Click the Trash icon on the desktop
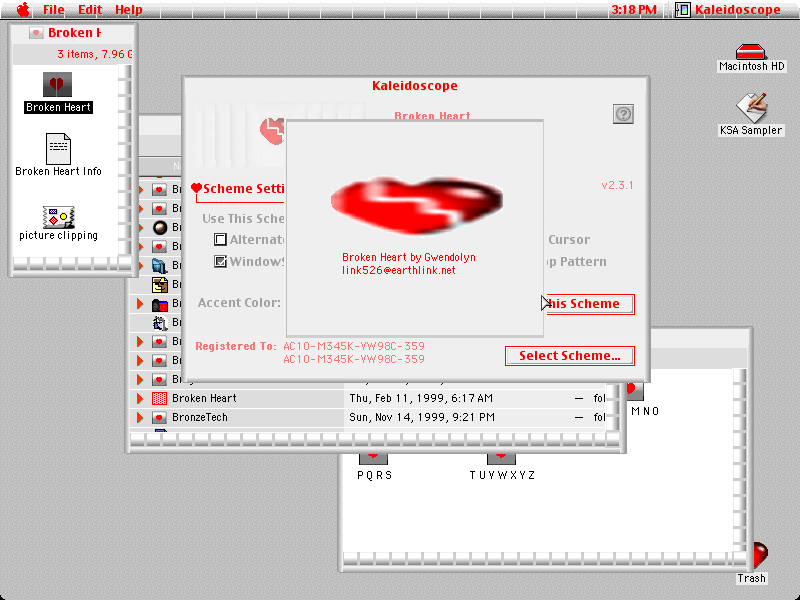 tap(760, 555)
